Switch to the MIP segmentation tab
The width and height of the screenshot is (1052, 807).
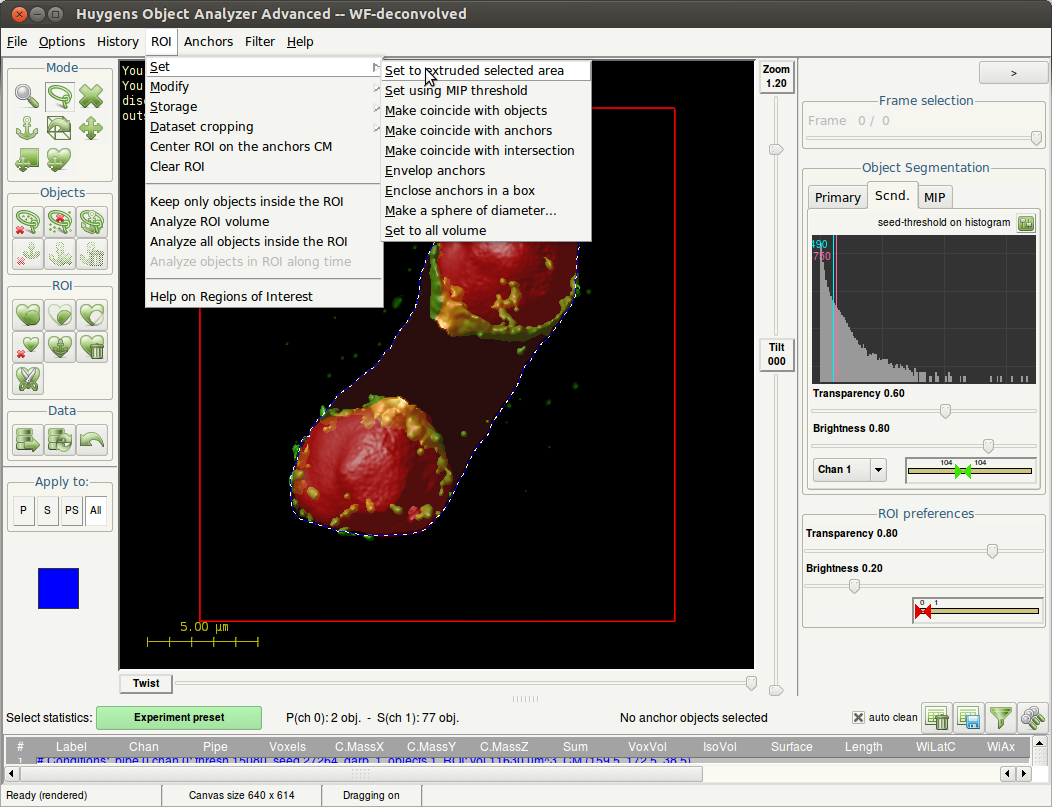pyautogui.click(x=934, y=197)
